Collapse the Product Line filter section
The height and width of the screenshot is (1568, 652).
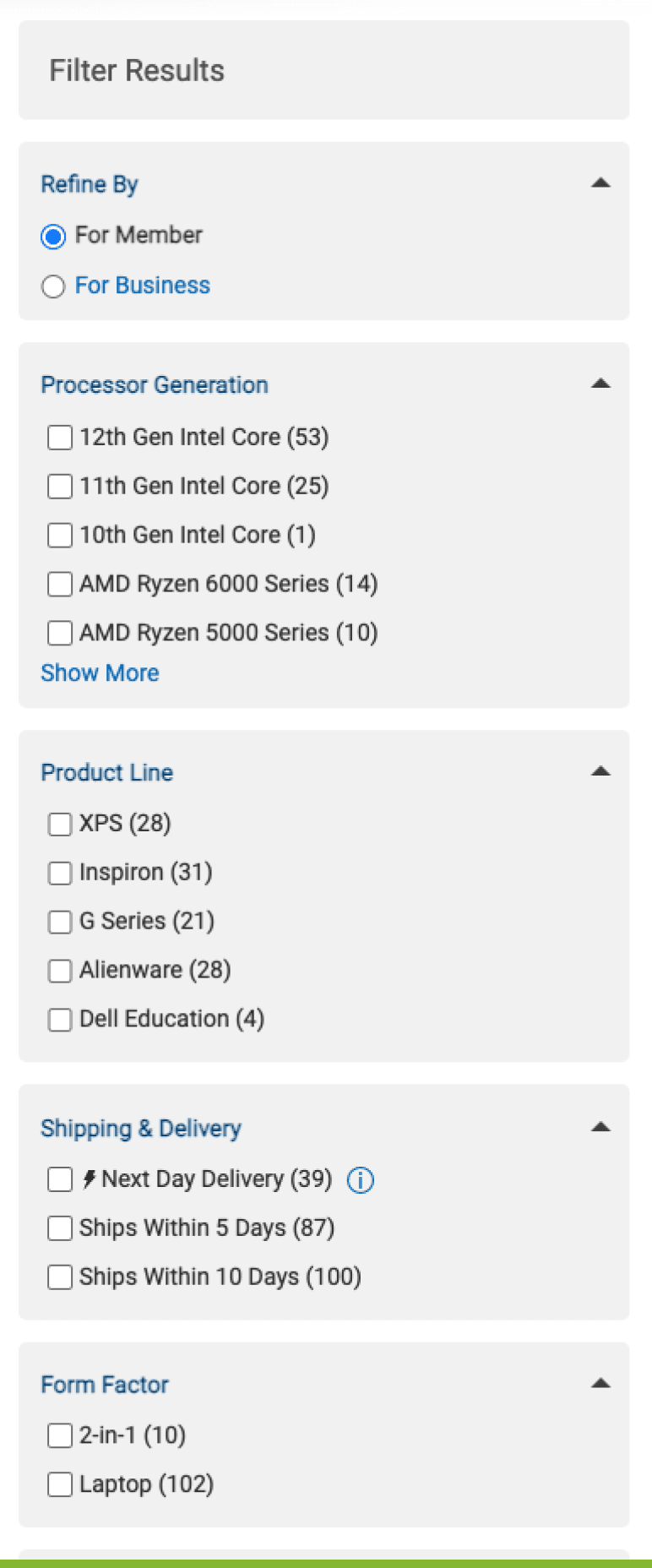[x=600, y=770]
